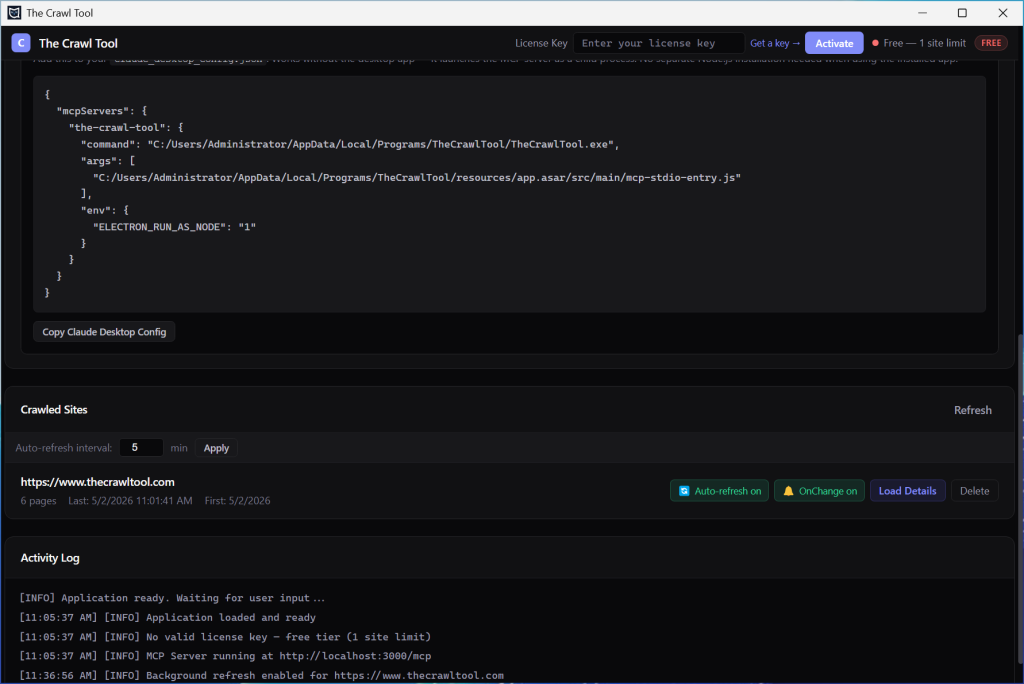Viewport: 1024px width, 684px height.
Task: Close The Crawl Tool window
Action: [1002, 13]
